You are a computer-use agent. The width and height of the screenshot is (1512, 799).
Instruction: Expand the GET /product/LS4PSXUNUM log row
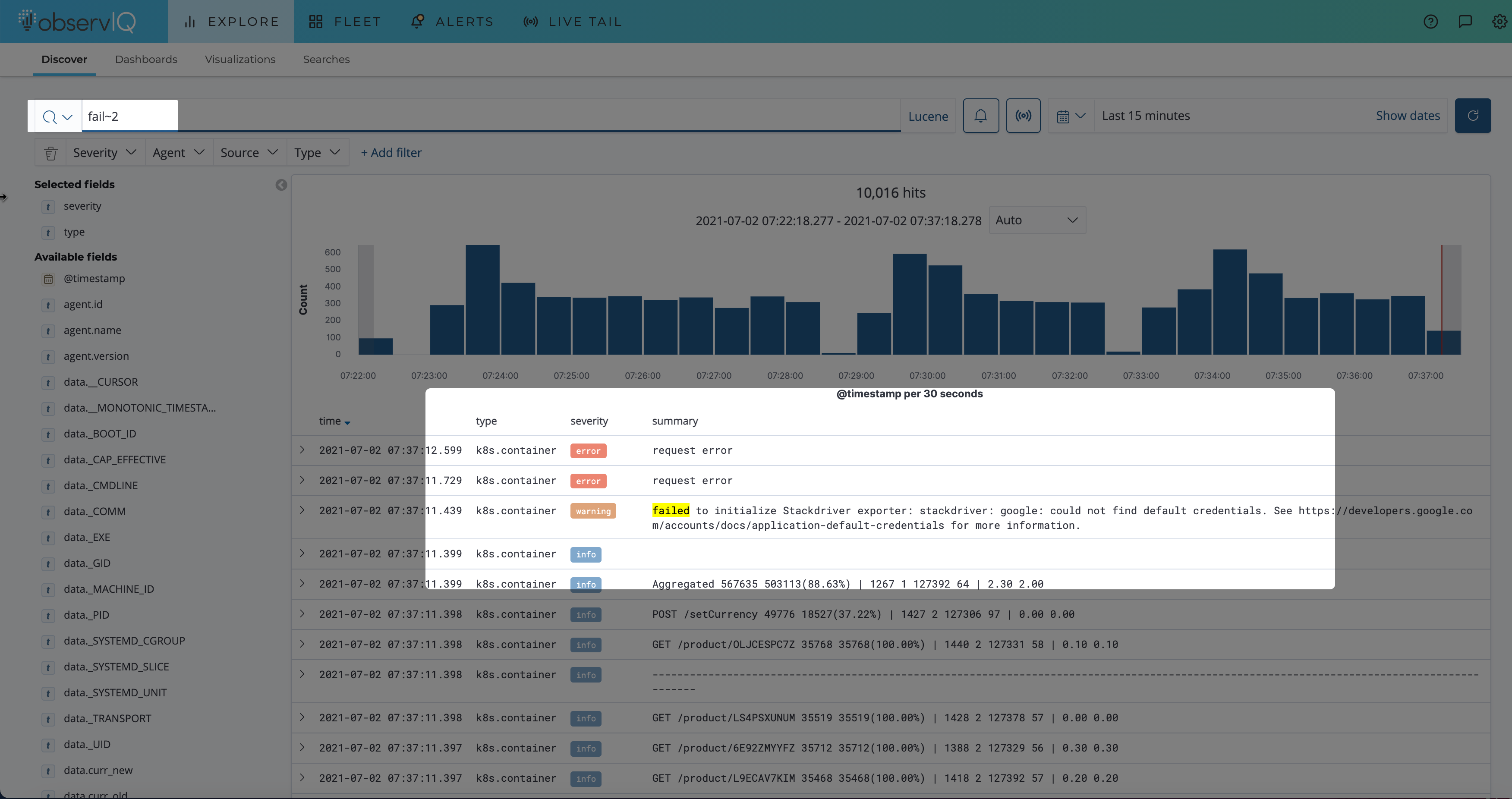(x=302, y=717)
